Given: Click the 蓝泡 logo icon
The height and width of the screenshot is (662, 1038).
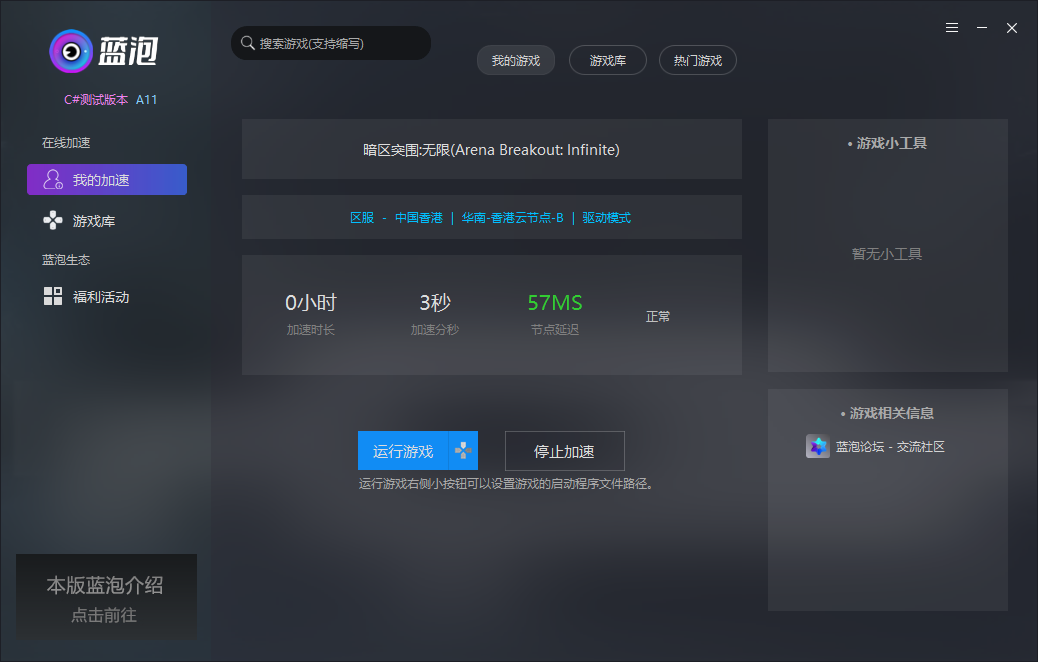Looking at the screenshot, I should [71, 51].
